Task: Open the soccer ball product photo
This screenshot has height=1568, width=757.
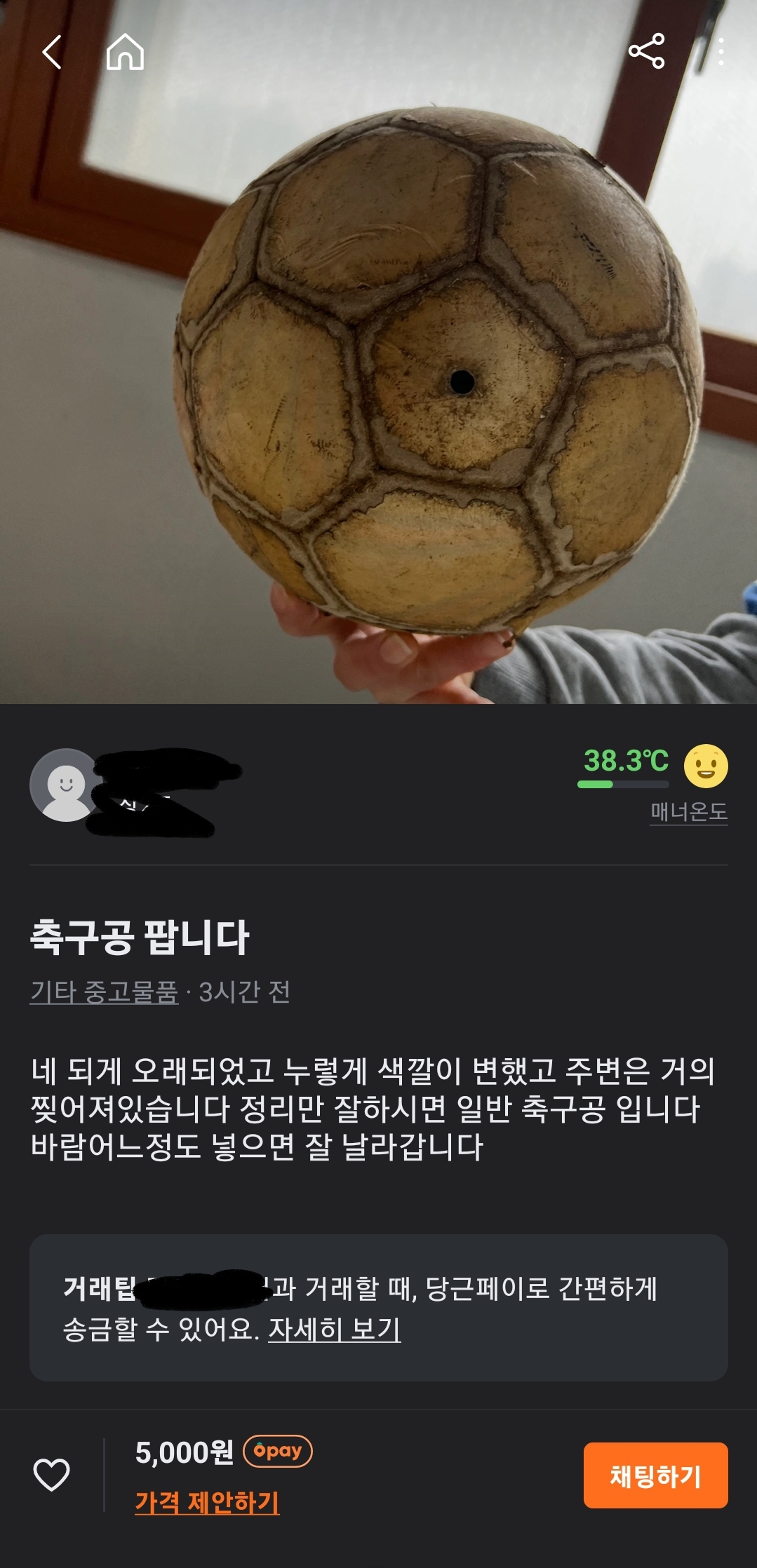Action: 378,352
